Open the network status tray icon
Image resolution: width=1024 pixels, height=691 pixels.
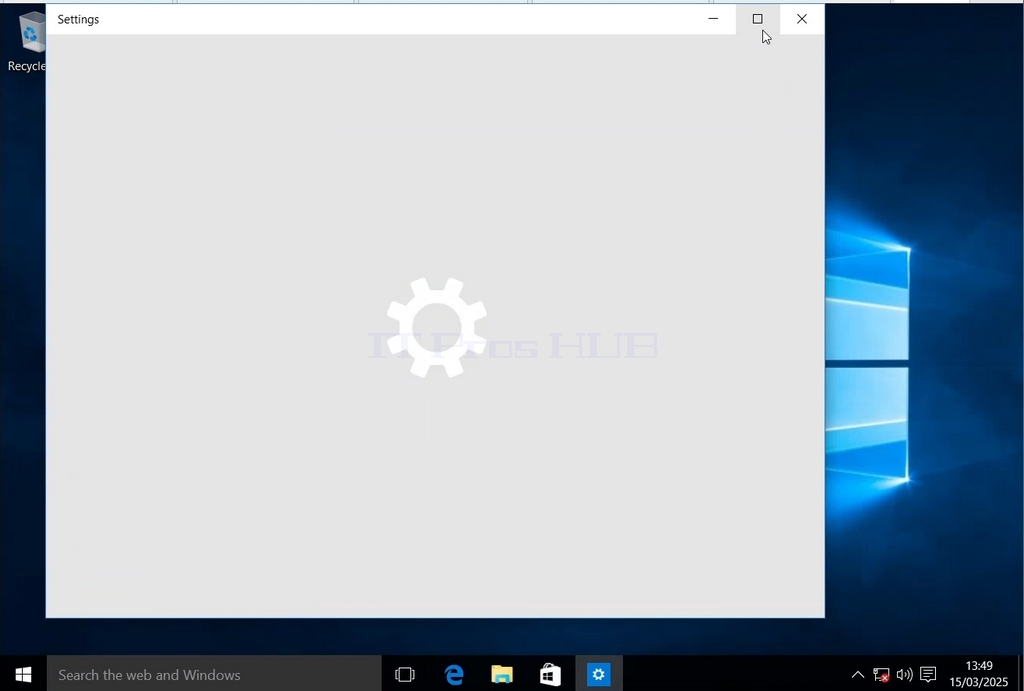(881, 675)
